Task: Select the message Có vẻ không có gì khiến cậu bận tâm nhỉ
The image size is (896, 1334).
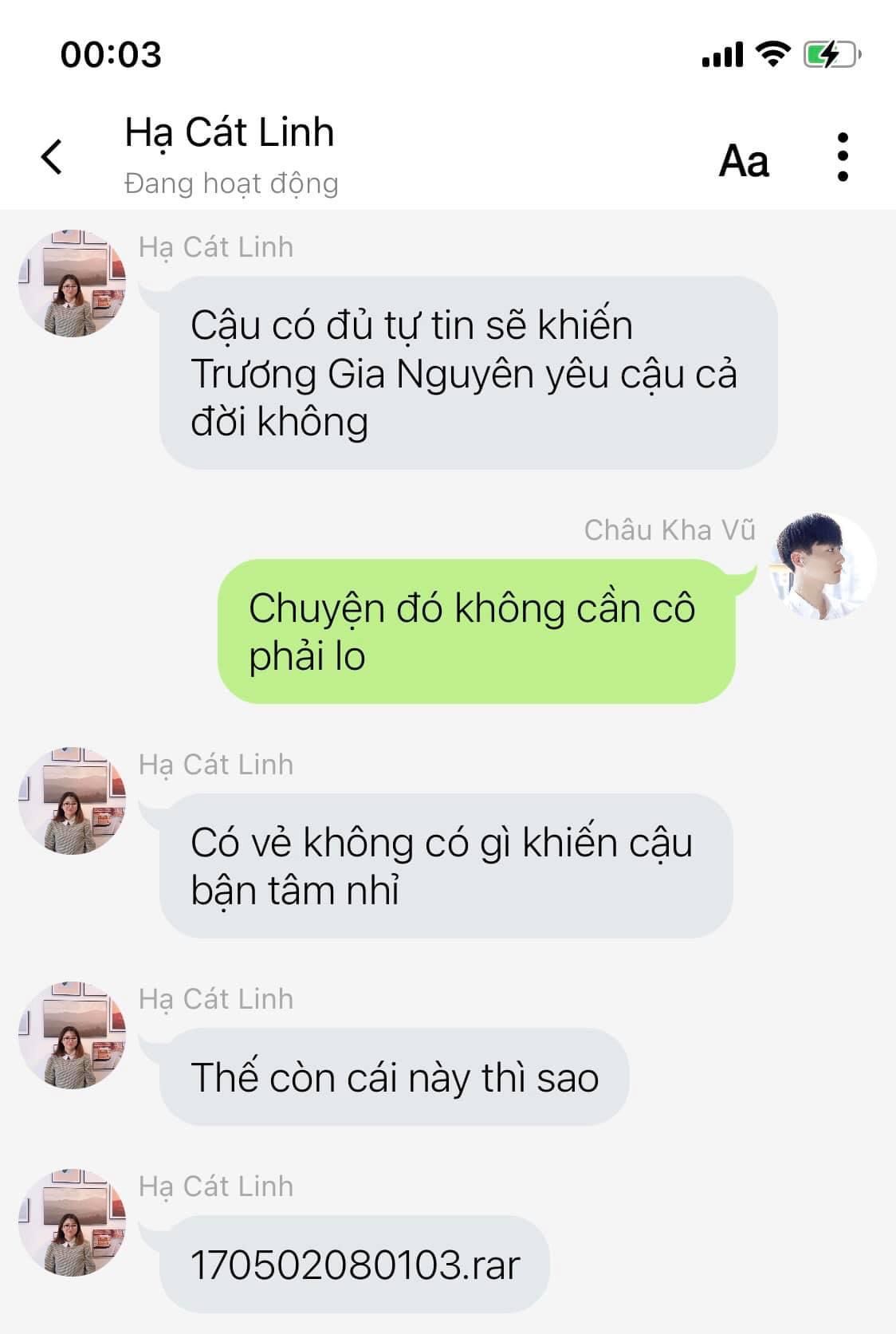Action: [446, 866]
